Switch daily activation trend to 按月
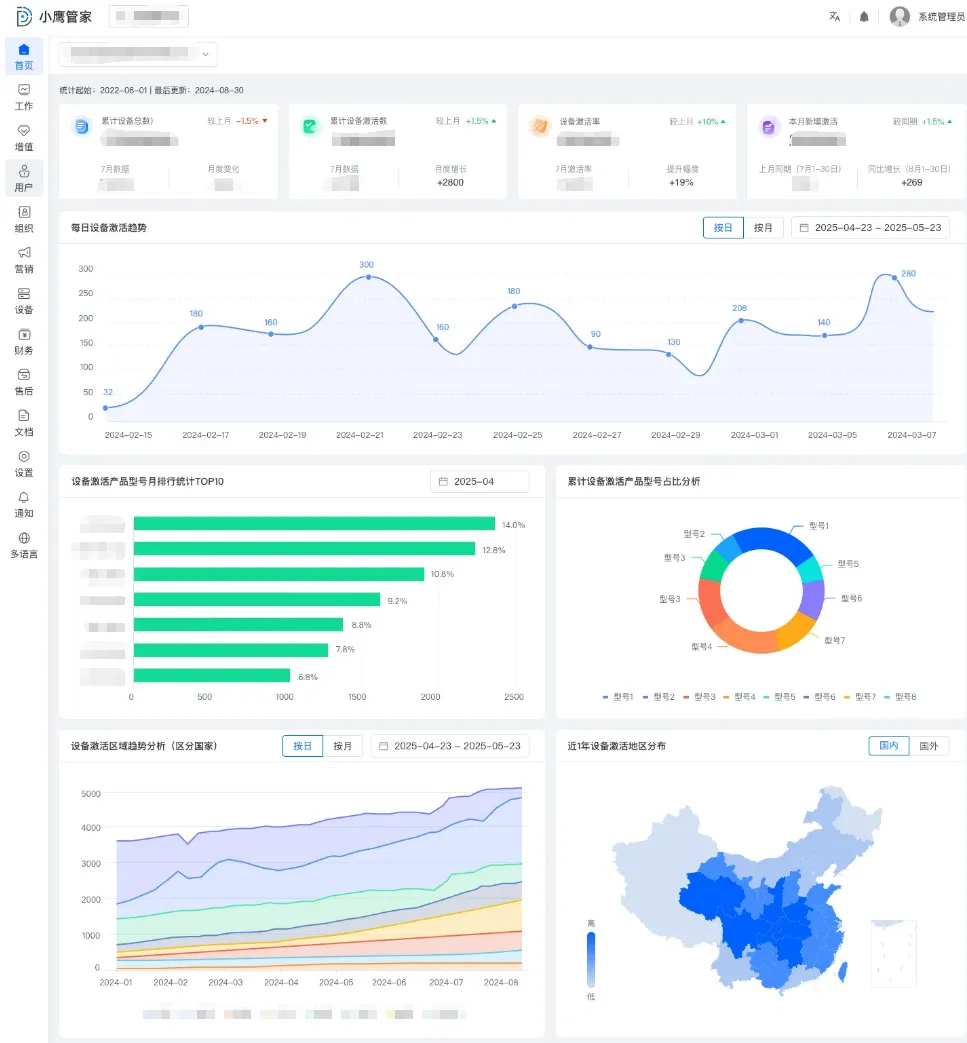The width and height of the screenshot is (967, 1043). pos(763,228)
